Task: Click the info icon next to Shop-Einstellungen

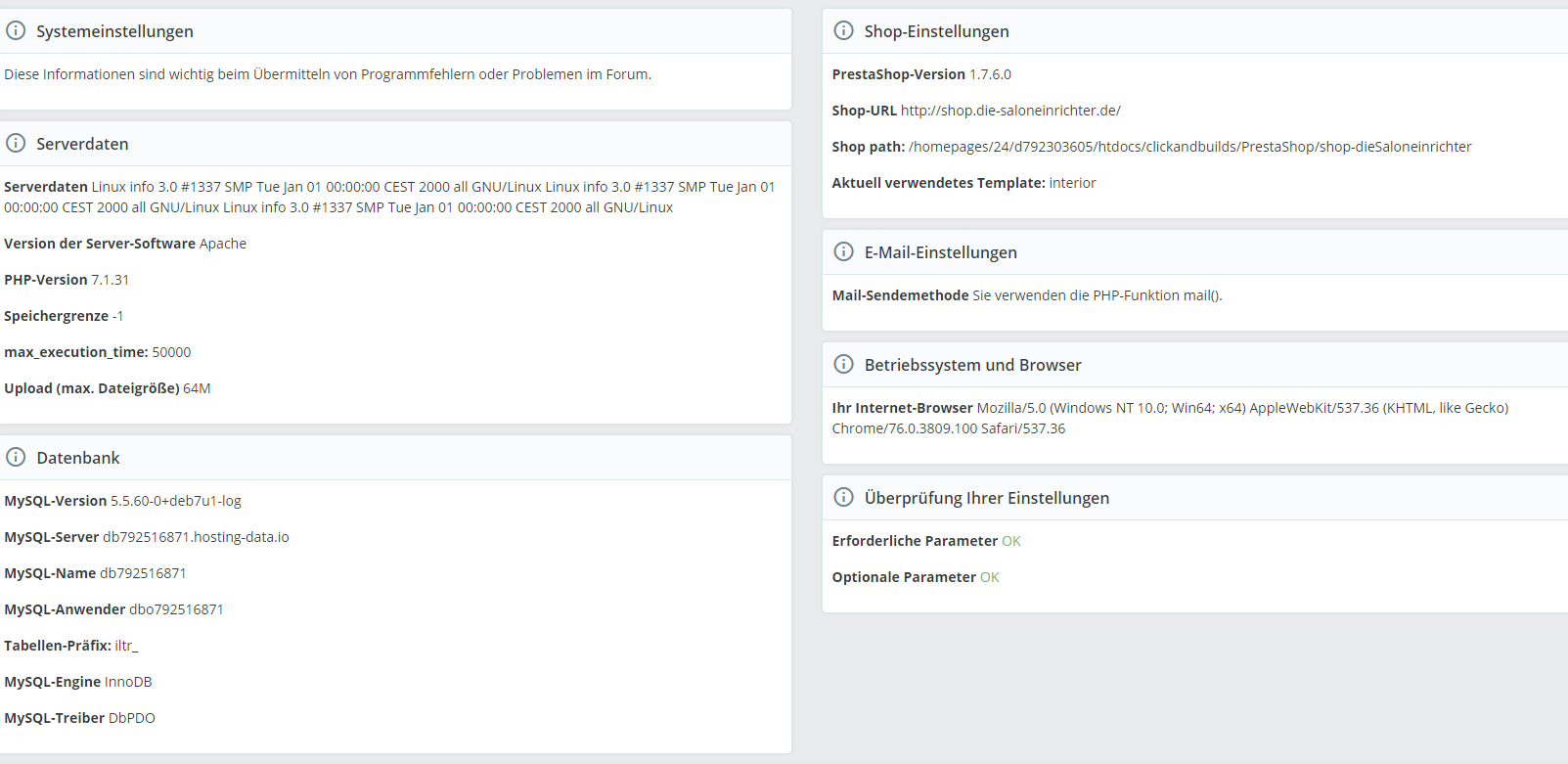Action: 843,31
